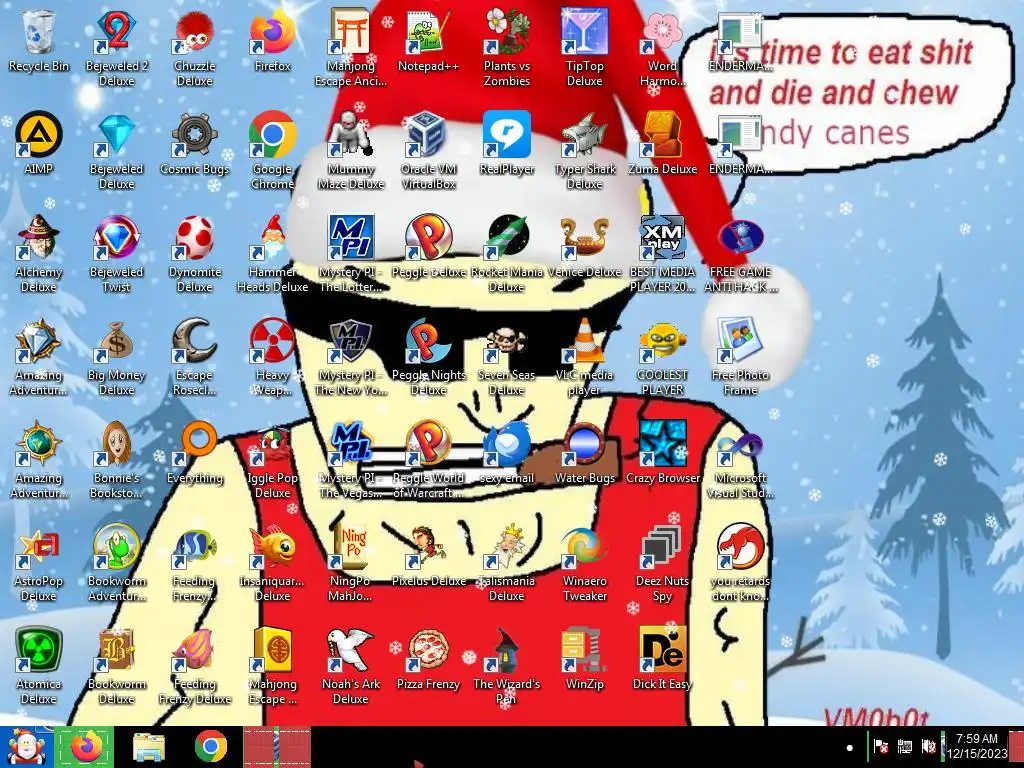Open Noah's Ark Deluxe dove icon
The image size is (1024, 768).
click(x=351, y=667)
